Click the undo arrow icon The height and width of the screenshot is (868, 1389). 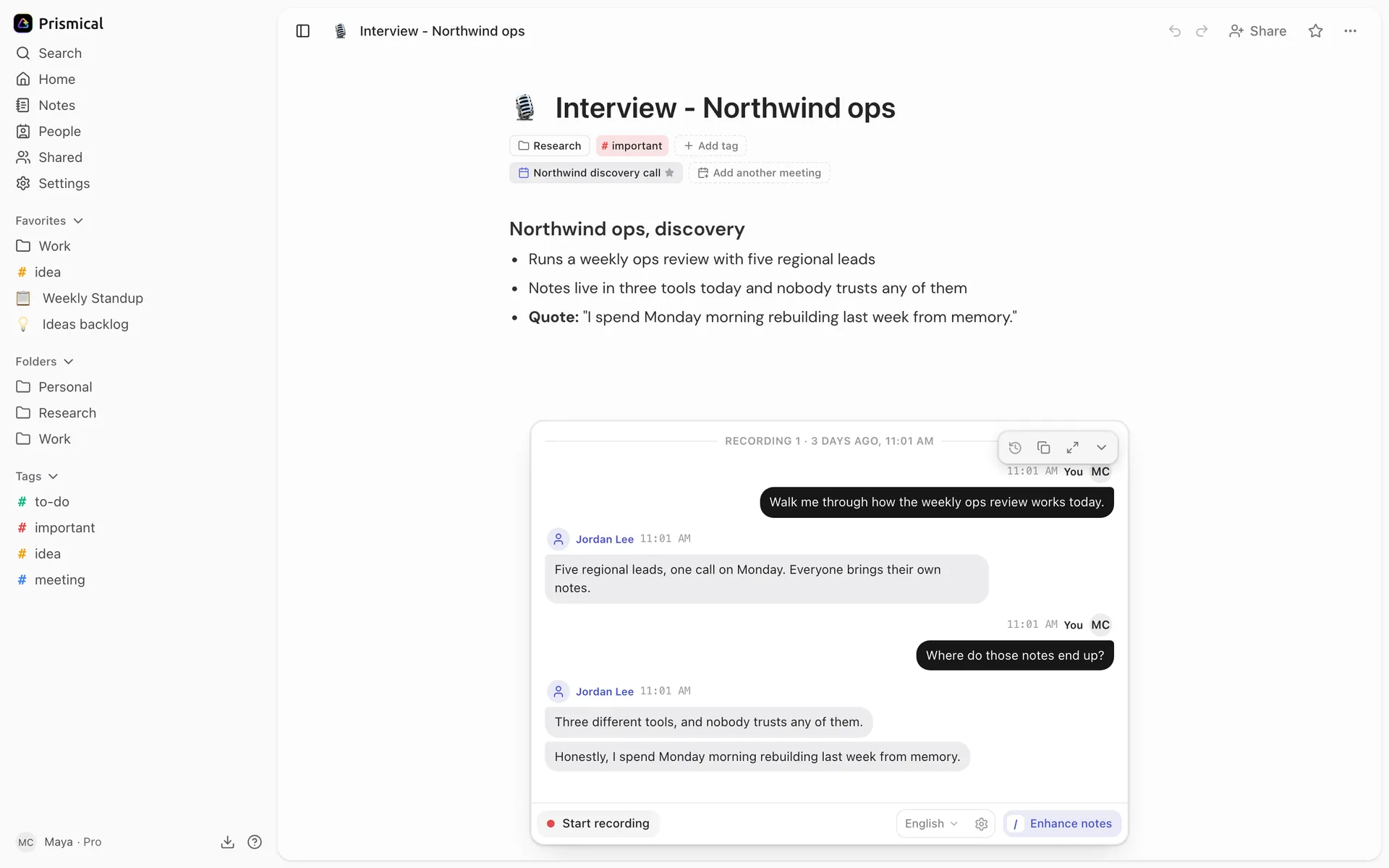point(1175,31)
